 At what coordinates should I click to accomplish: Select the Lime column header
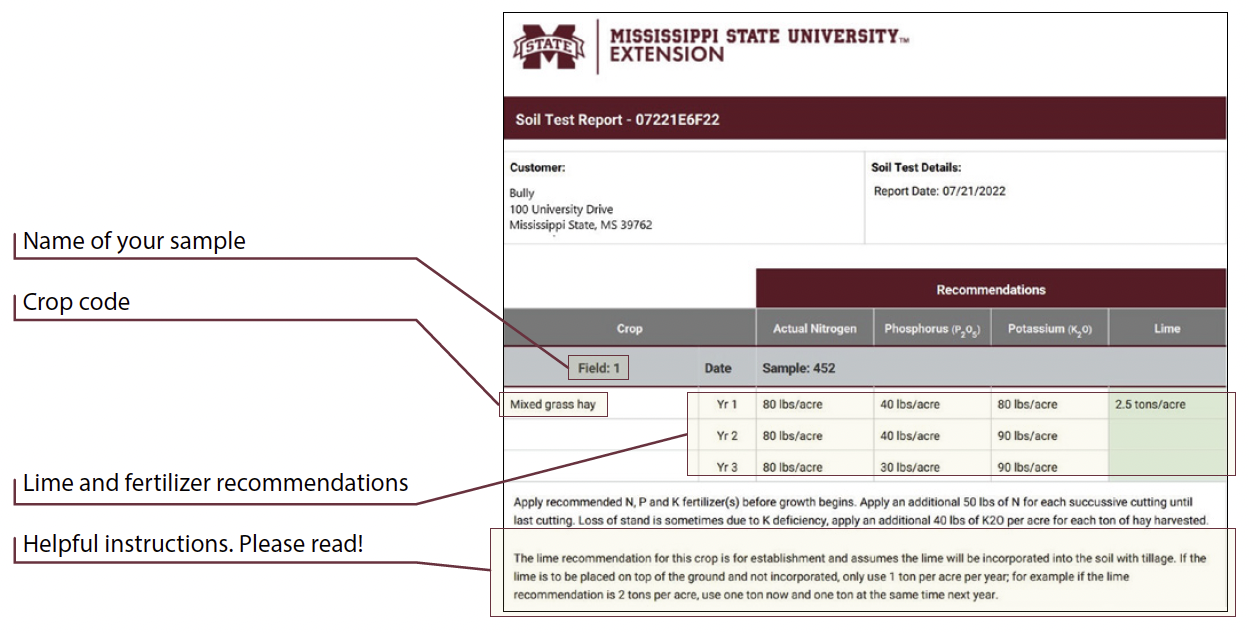click(x=1167, y=328)
